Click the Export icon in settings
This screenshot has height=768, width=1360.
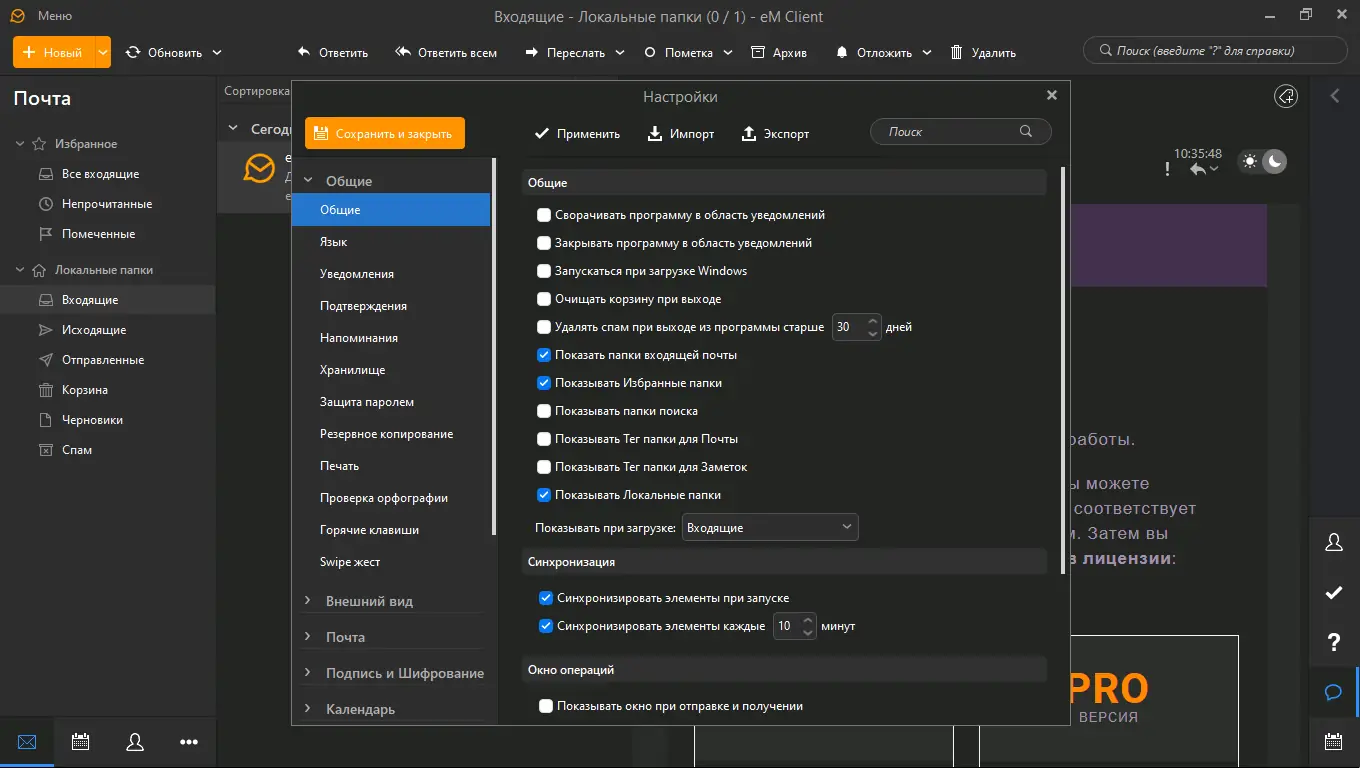[749, 133]
